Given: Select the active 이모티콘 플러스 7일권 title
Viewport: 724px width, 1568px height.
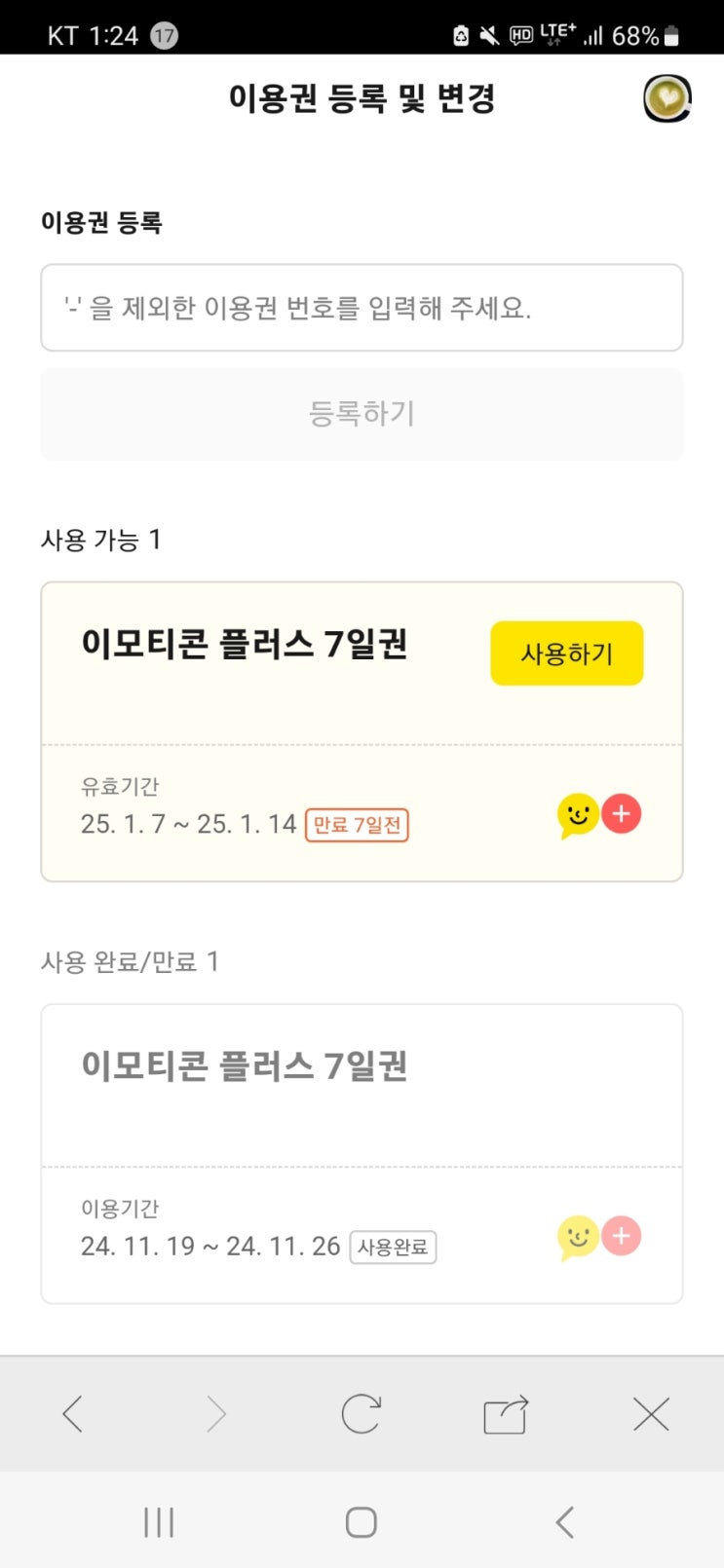Looking at the screenshot, I should 245,645.
